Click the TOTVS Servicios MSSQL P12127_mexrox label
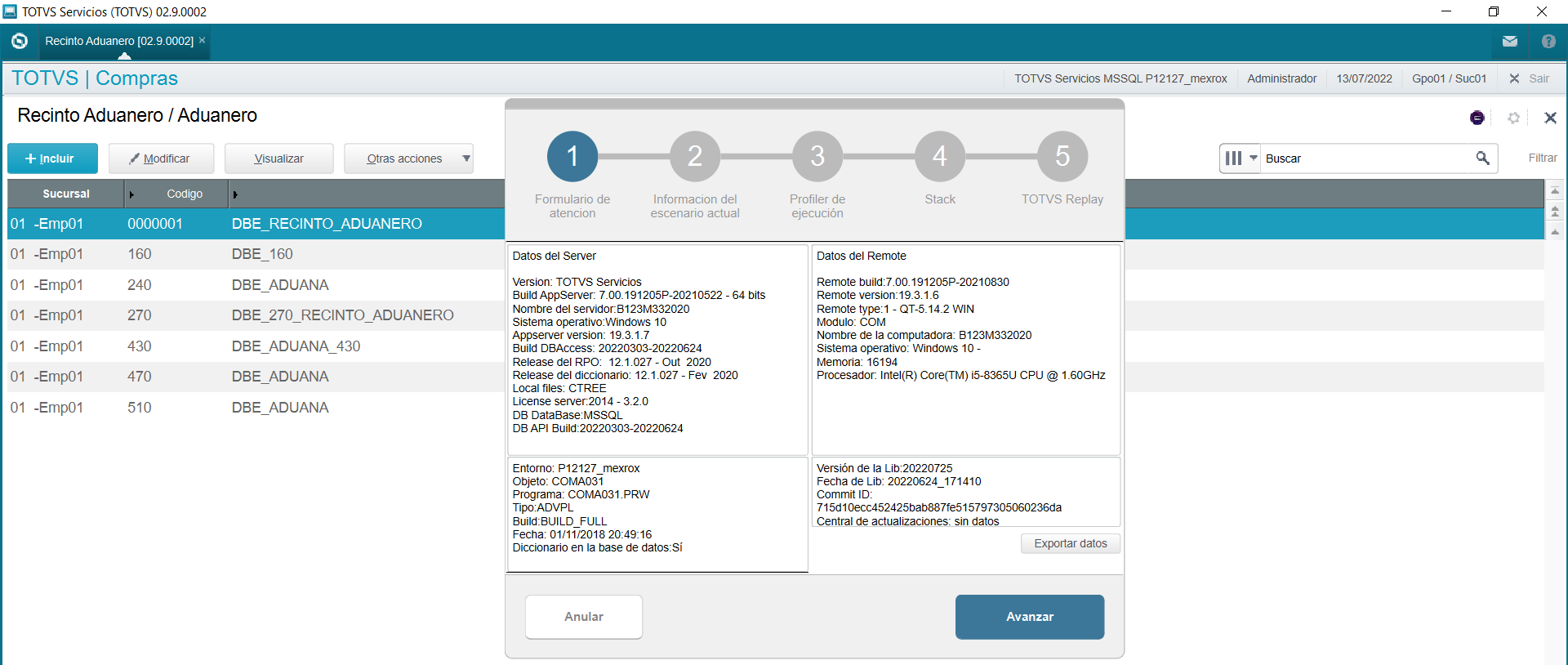The image size is (1568, 665). (x=1121, y=78)
